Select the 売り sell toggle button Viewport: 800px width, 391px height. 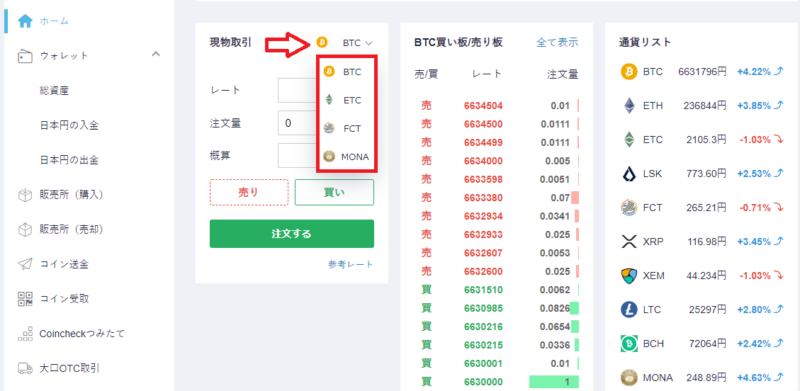[x=249, y=192]
